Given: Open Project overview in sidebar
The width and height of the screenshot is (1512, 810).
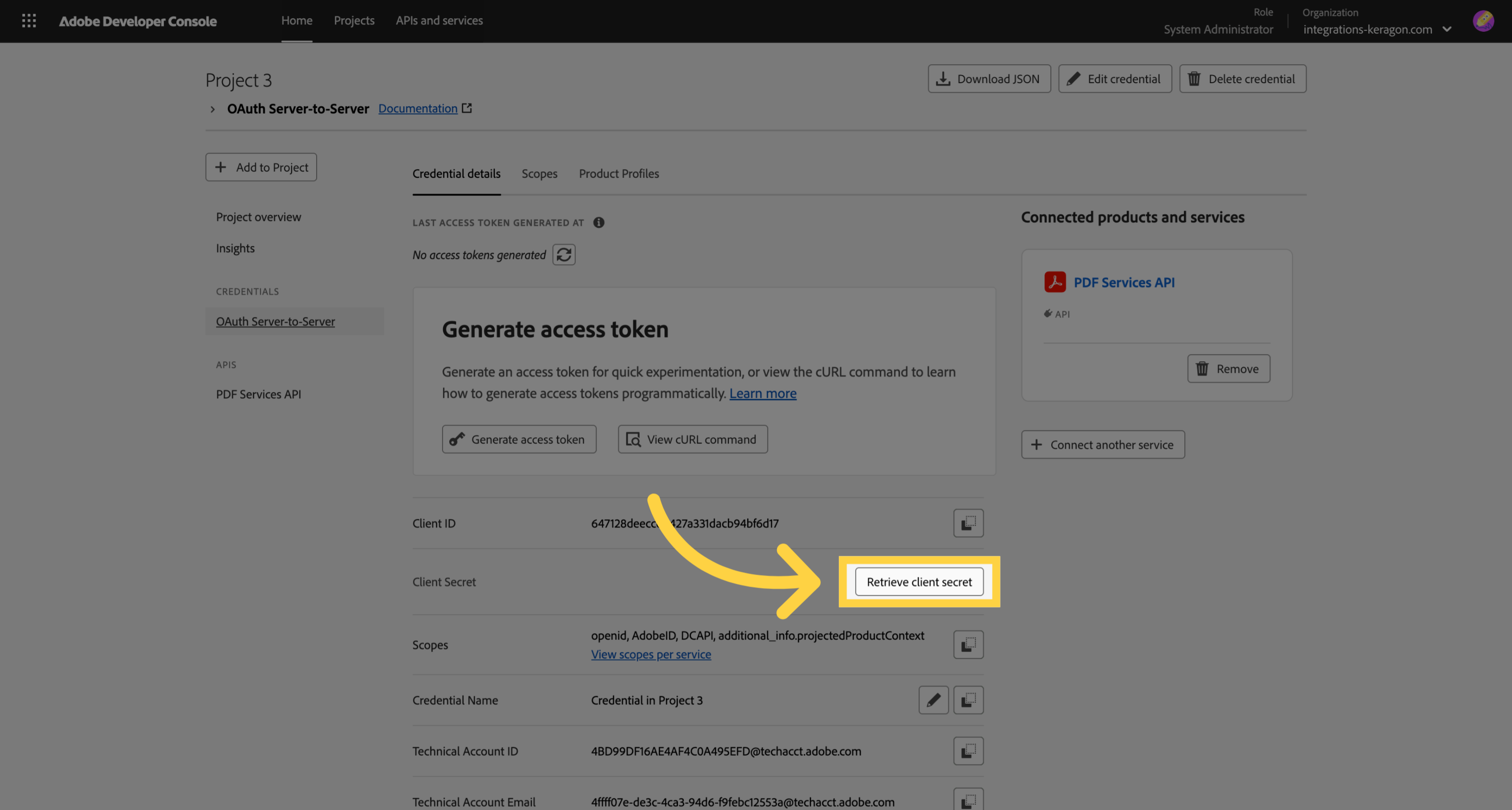Looking at the screenshot, I should [258, 217].
